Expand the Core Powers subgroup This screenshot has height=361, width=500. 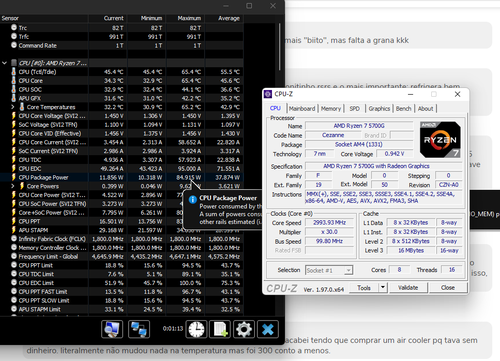[13, 186]
